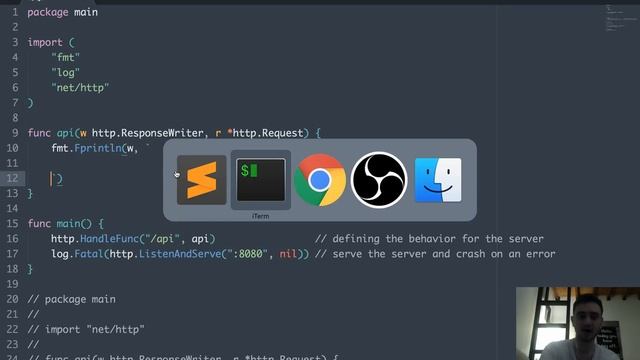Click 'nil' on line 17
Viewport: 640px width, 360px height.
tap(288, 254)
